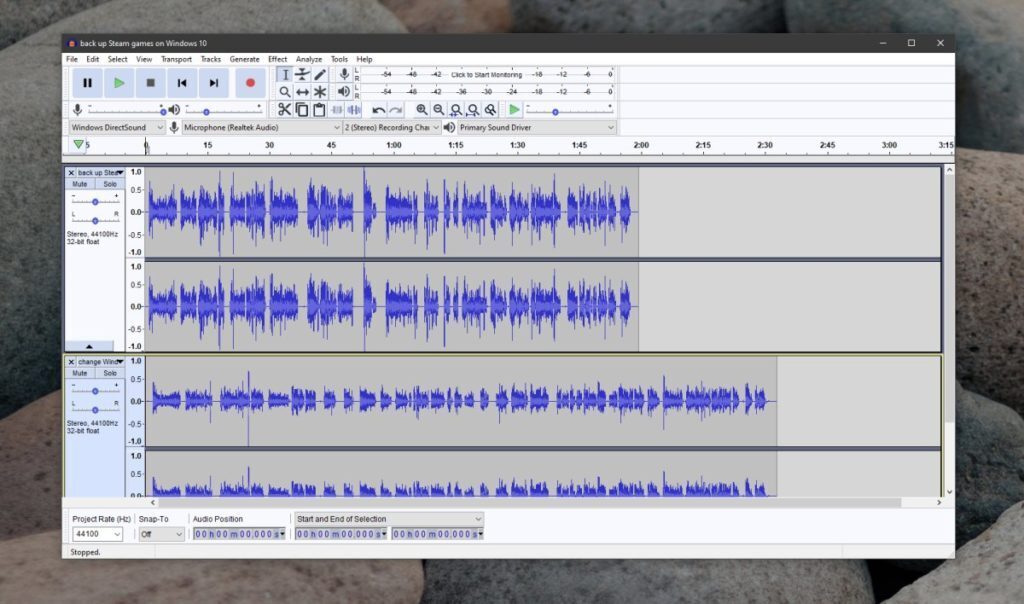Screen dimensions: 1024x604
Task: Mute the 'back up Steam' track
Action: [80, 184]
